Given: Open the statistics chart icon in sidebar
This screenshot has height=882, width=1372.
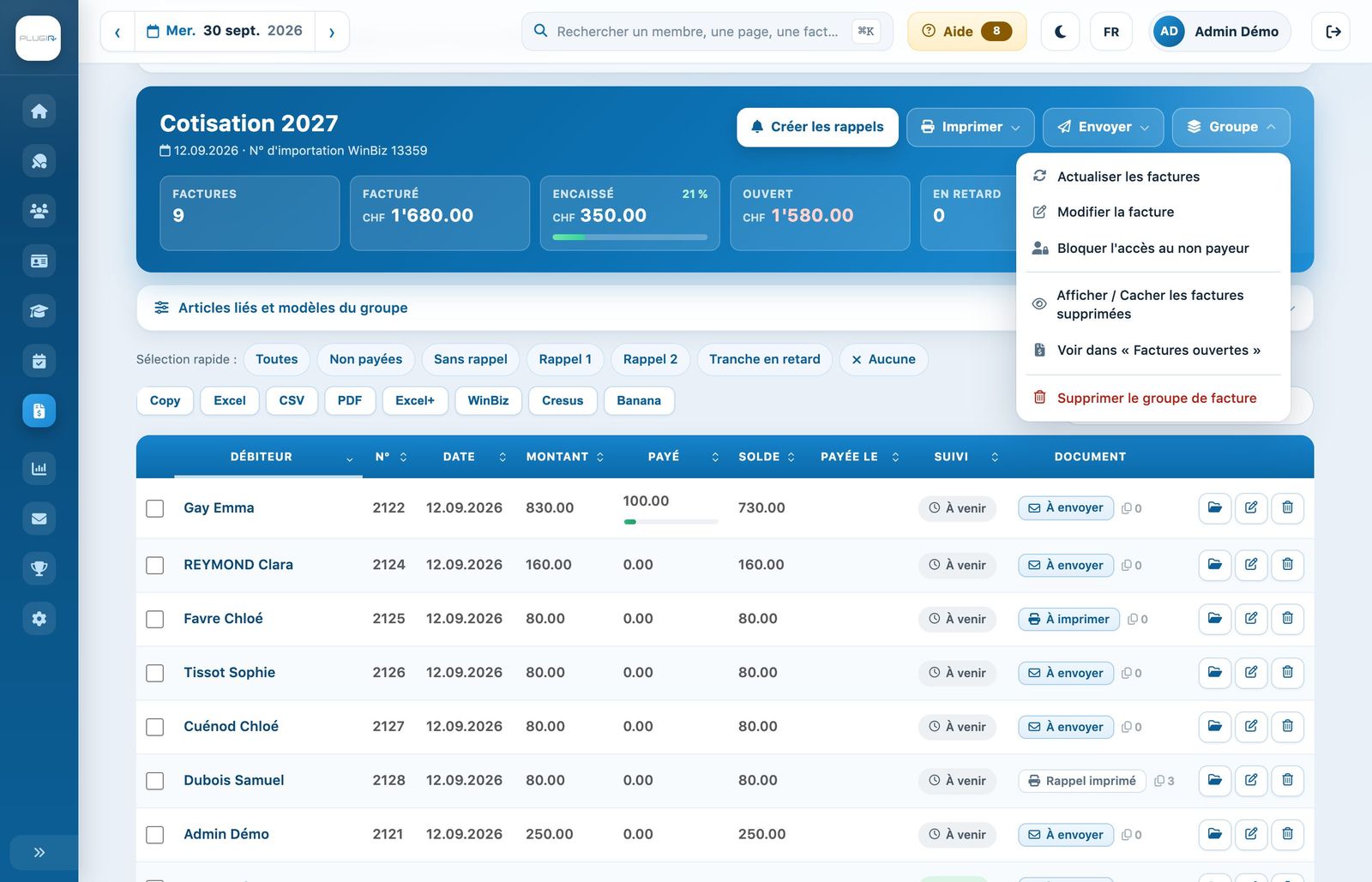Looking at the screenshot, I should tap(39, 469).
